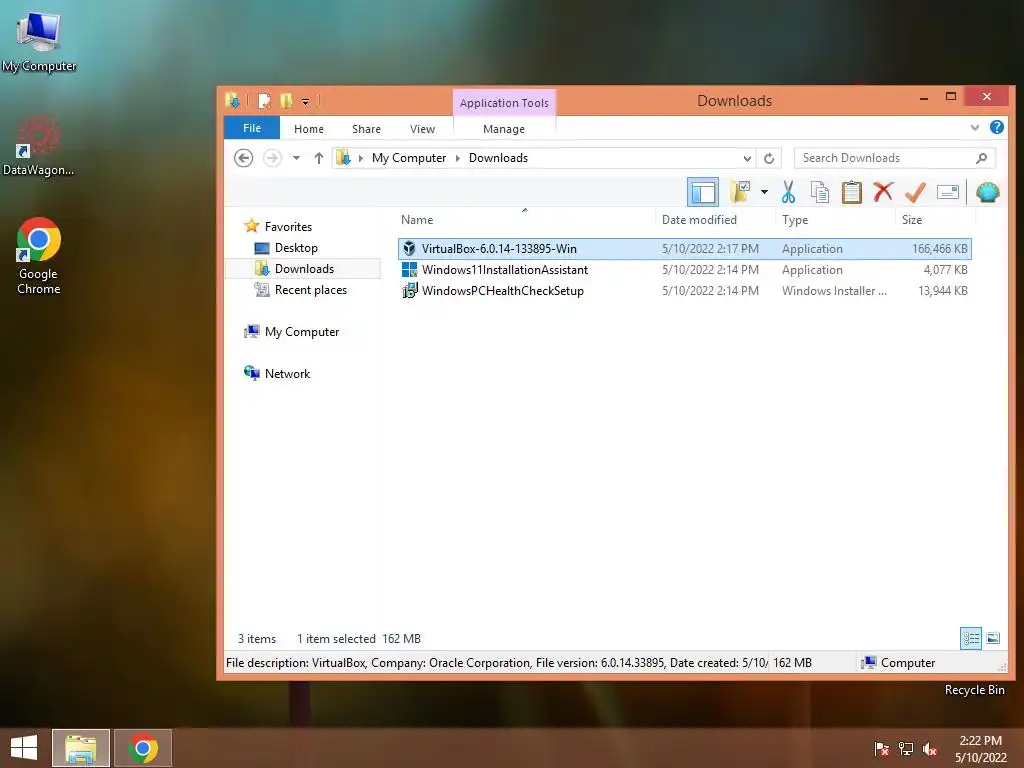Click the folder icon in the address bar
The width and height of the screenshot is (1024, 768).
[344, 158]
